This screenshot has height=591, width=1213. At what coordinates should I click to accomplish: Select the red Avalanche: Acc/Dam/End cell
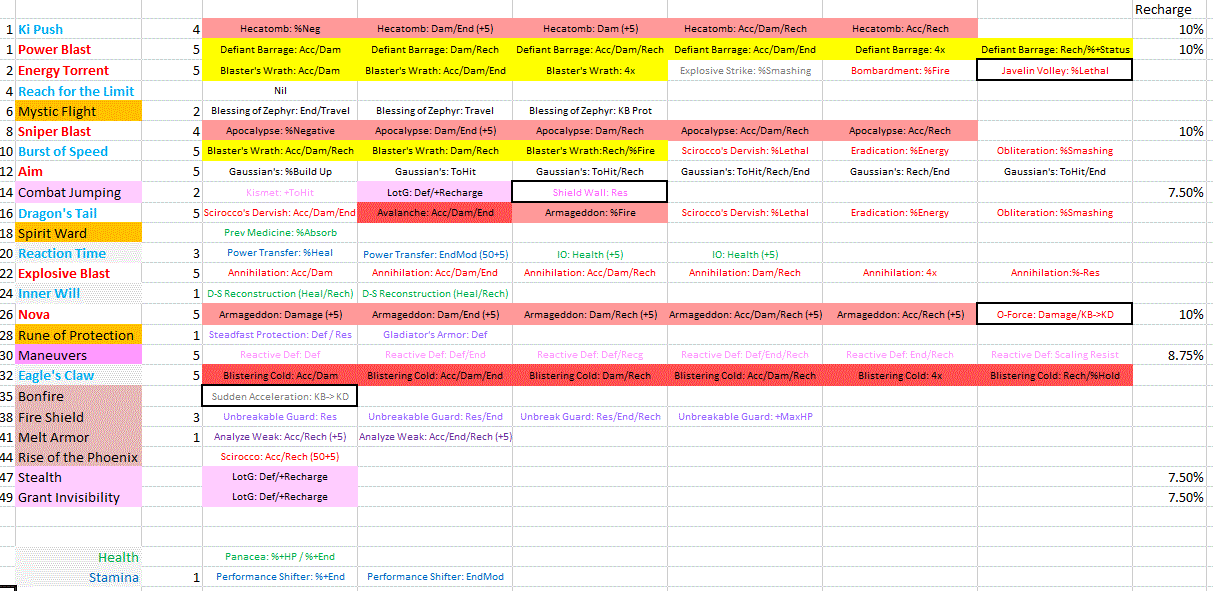click(x=434, y=212)
